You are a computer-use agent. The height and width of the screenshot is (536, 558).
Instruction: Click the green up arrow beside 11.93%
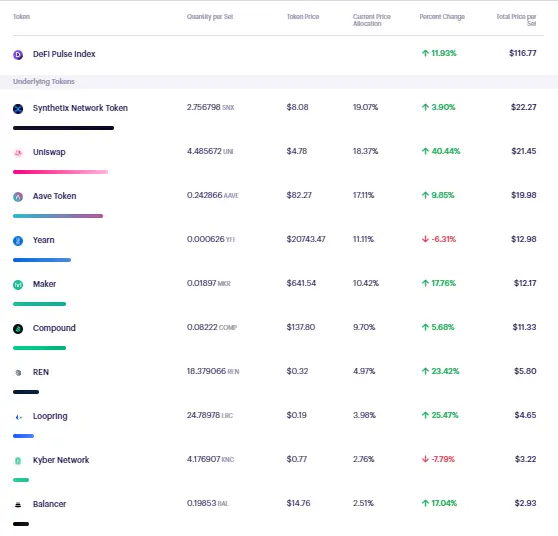[x=425, y=53]
